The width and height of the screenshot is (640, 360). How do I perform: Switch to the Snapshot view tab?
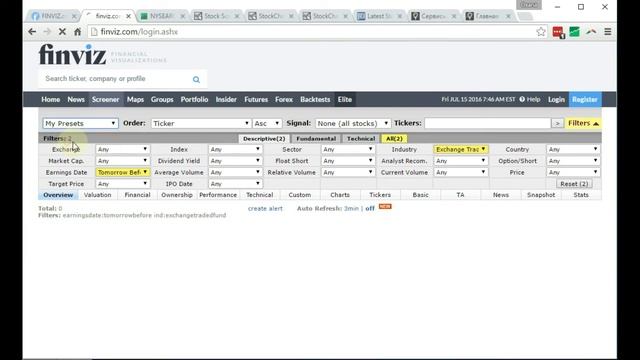point(541,195)
